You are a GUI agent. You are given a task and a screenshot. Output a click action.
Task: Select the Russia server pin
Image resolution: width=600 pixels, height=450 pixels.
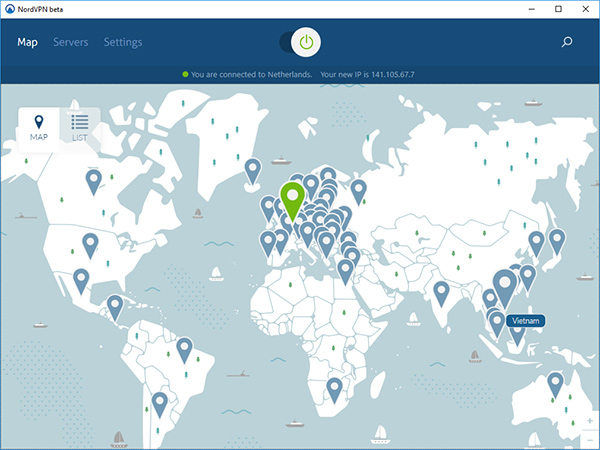pyautogui.click(x=359, y=192)
